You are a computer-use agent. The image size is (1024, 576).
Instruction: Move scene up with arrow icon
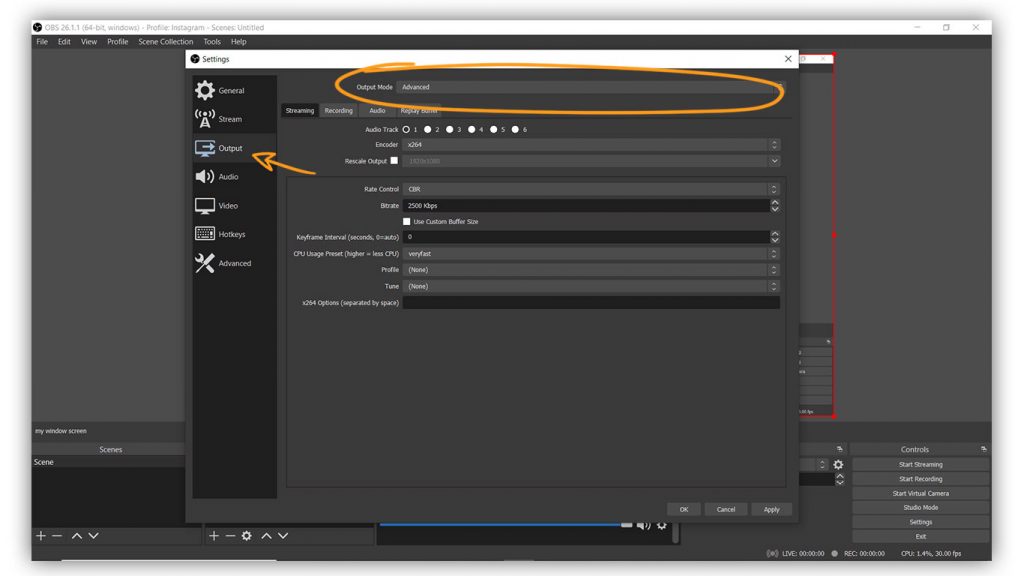[x=76, y=536]
